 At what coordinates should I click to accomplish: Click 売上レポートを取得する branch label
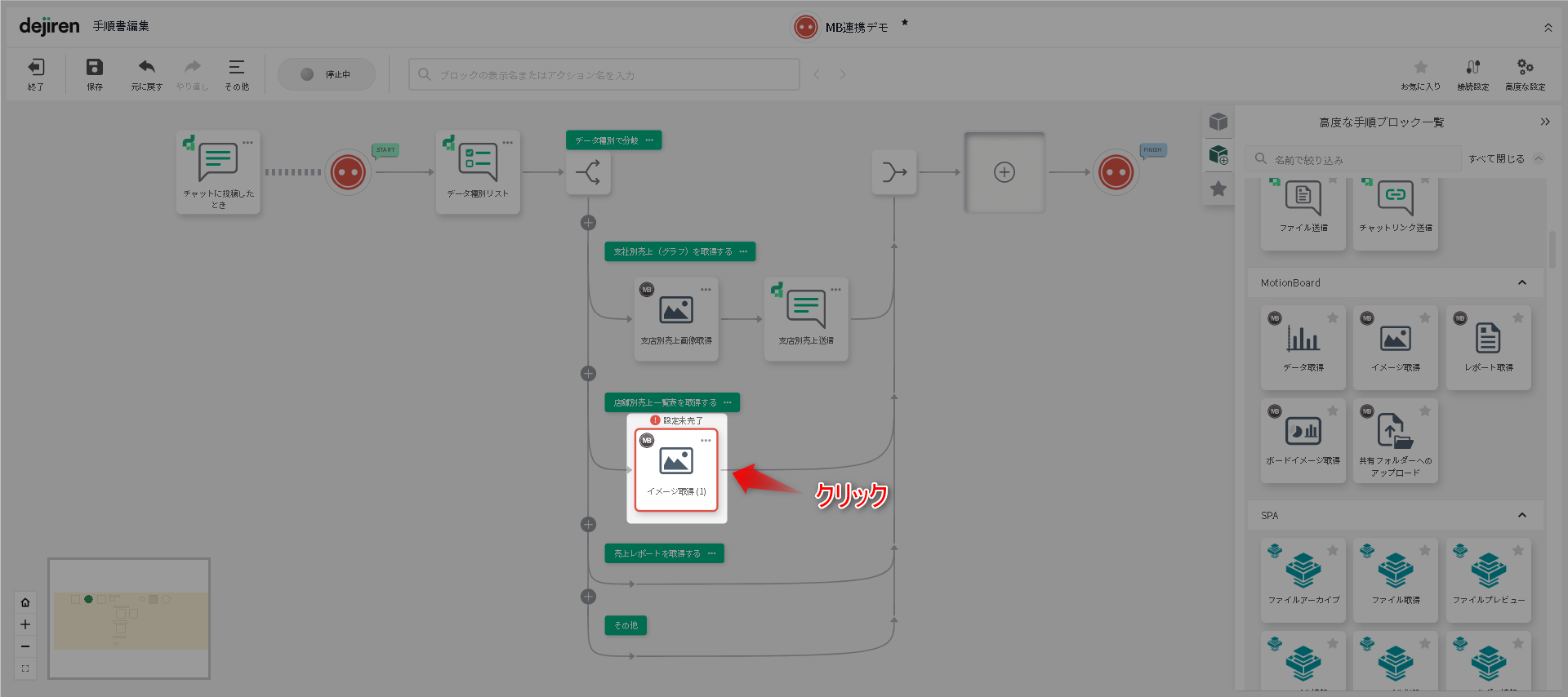[657, 553]
